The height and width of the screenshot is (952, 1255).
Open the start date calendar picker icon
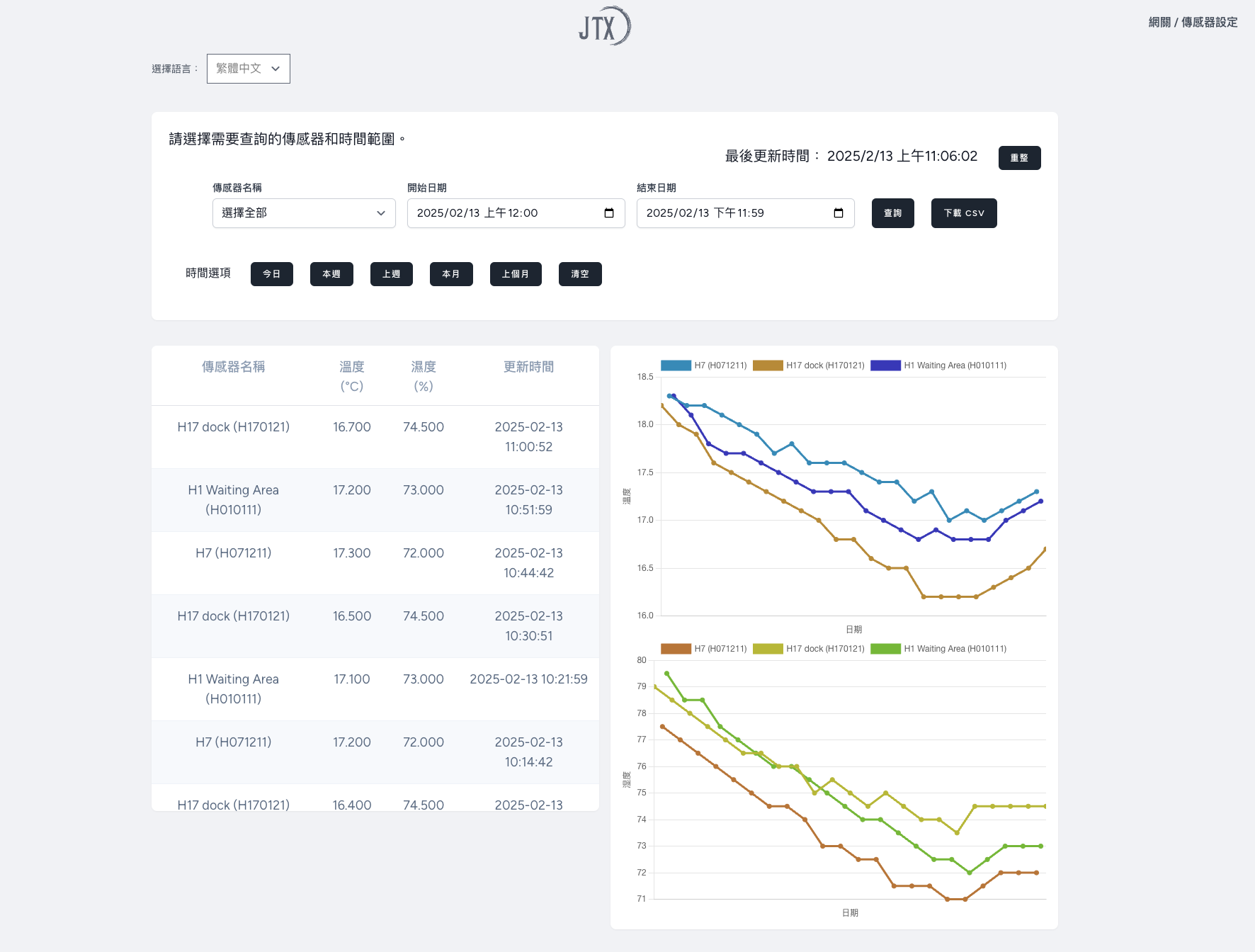[x=609, y=213]
